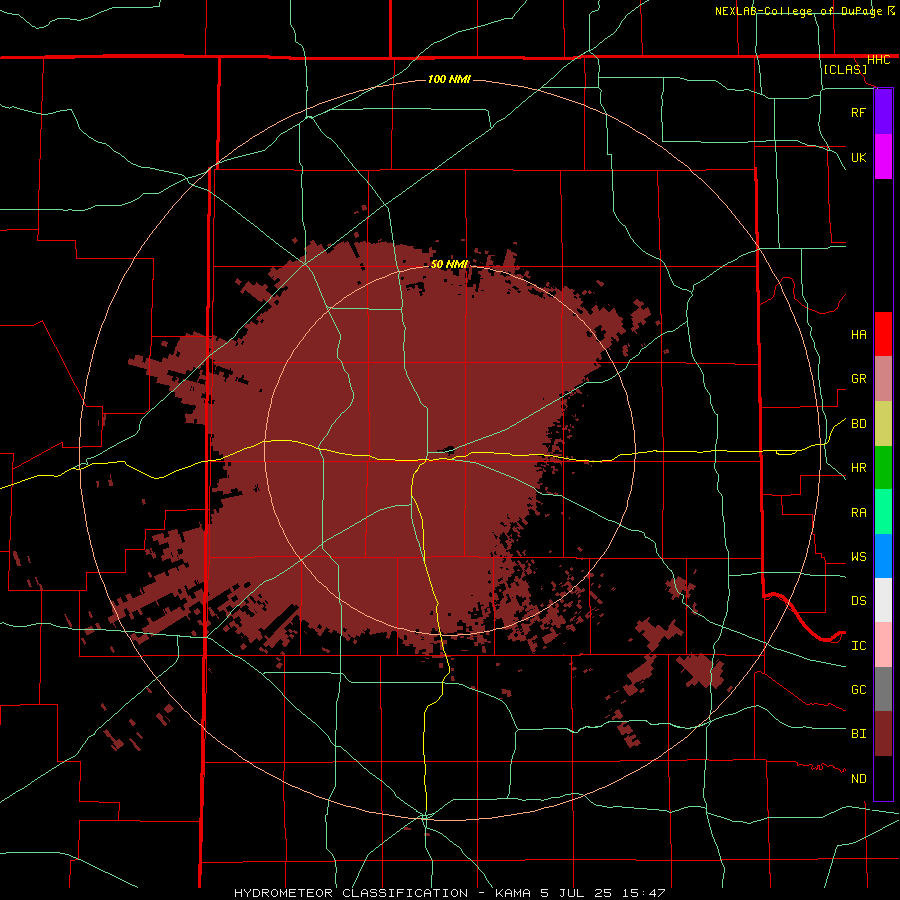Click the dark red BI legend swatch
900x900 pixels.
click(883, 734)
